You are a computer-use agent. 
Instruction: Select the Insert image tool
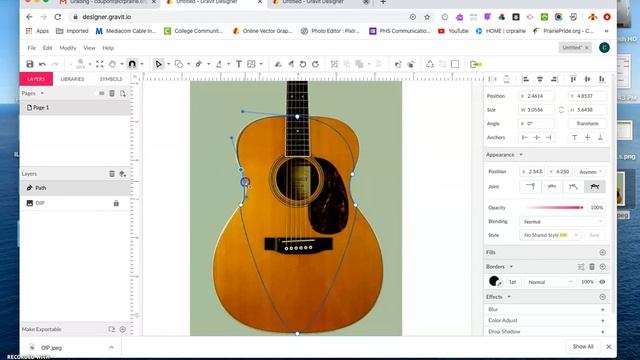click(x=251, y=64)
